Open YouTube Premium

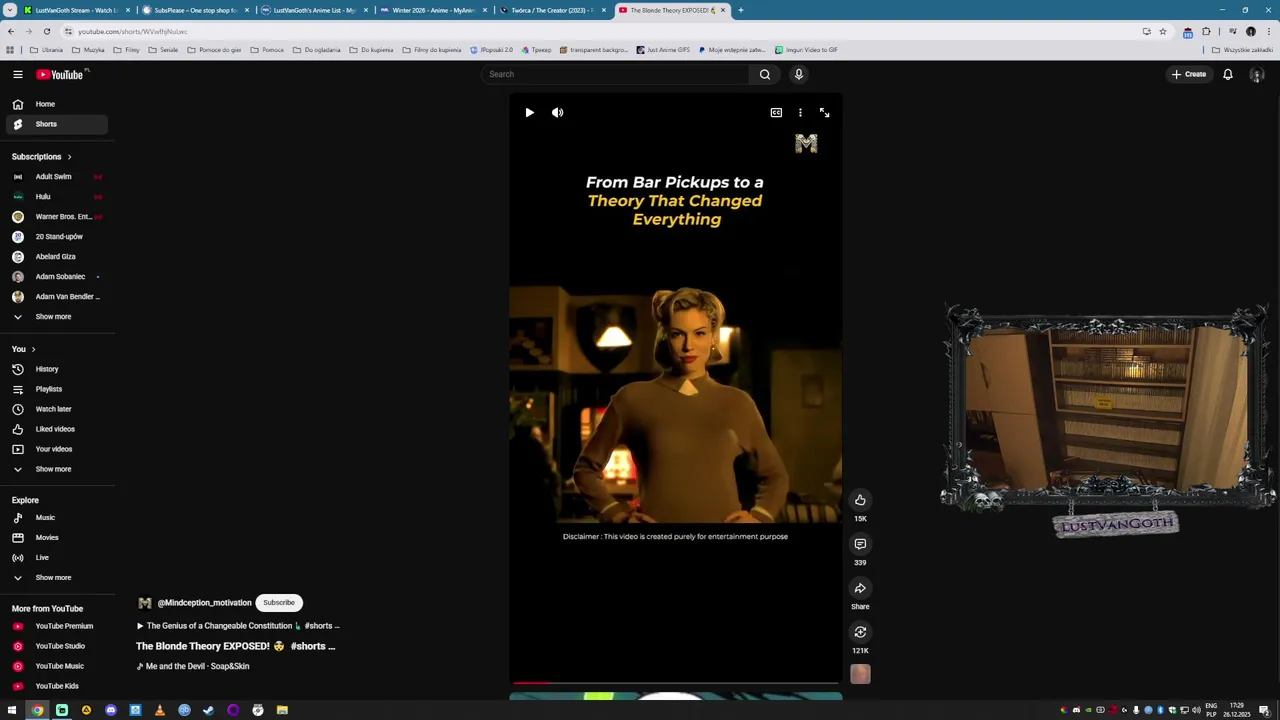coord(56,626)
